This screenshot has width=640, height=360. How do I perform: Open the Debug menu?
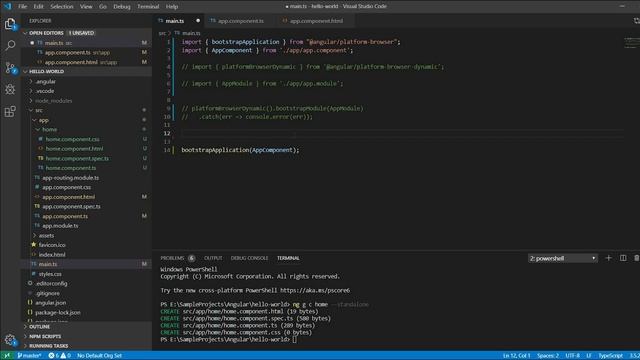[122, 7]
